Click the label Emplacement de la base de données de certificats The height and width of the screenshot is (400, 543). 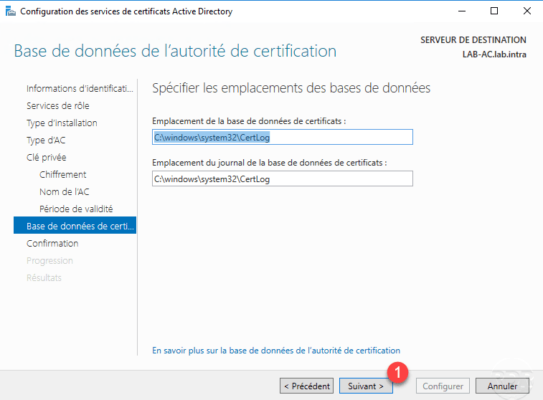[249, 121]
